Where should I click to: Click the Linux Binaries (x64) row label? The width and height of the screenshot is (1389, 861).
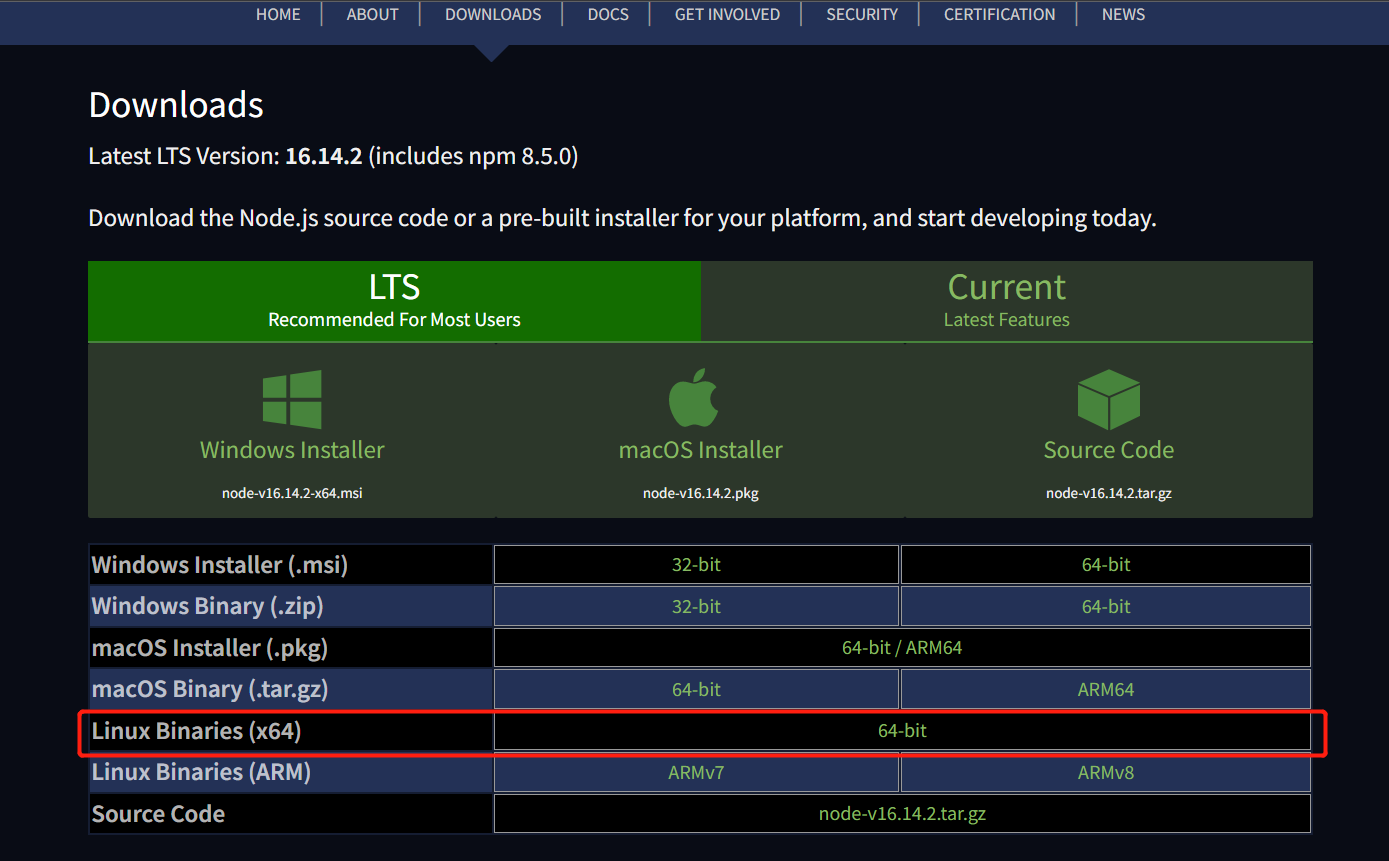pyautogui.click(x=197, y=731)
